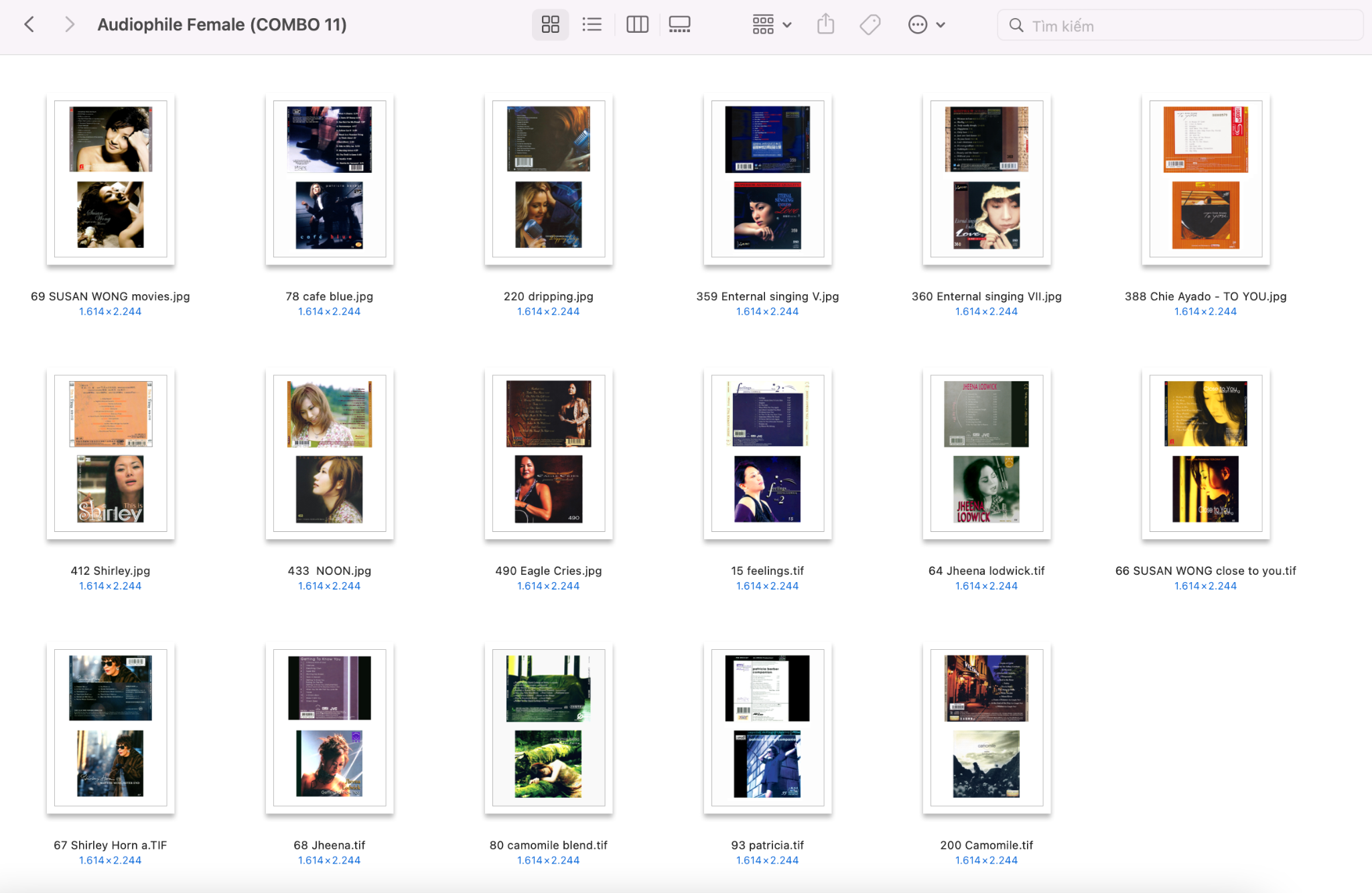Click the file name '93 patricia.tif'

(x=768, y=845)
